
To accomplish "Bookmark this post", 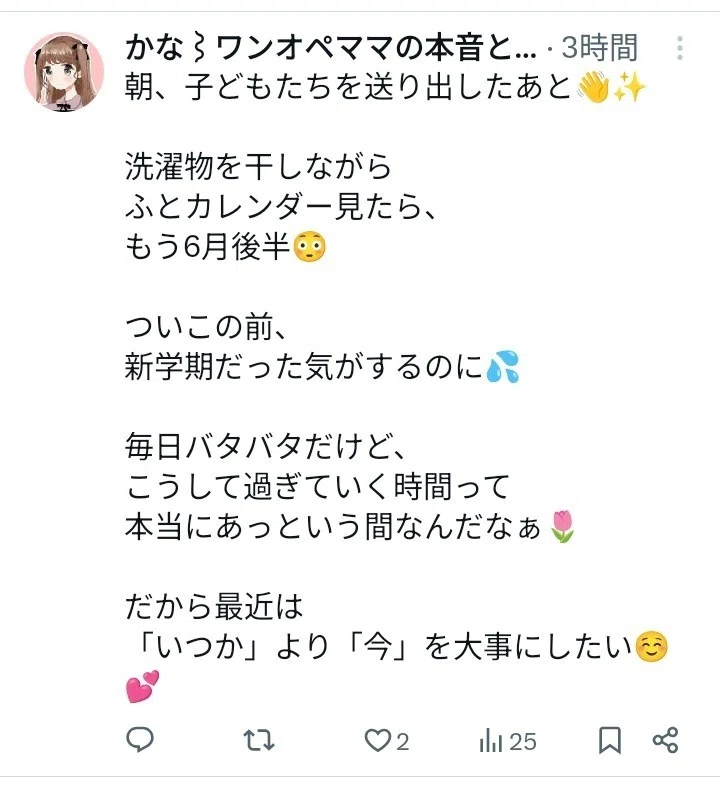I will [610, 741].
